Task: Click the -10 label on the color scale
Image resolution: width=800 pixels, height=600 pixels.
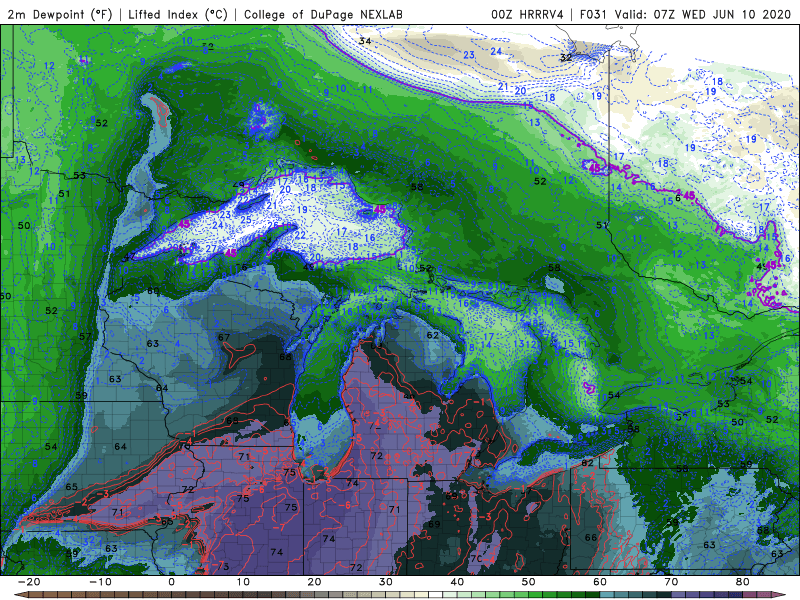Action: click(x=100, y=582)
